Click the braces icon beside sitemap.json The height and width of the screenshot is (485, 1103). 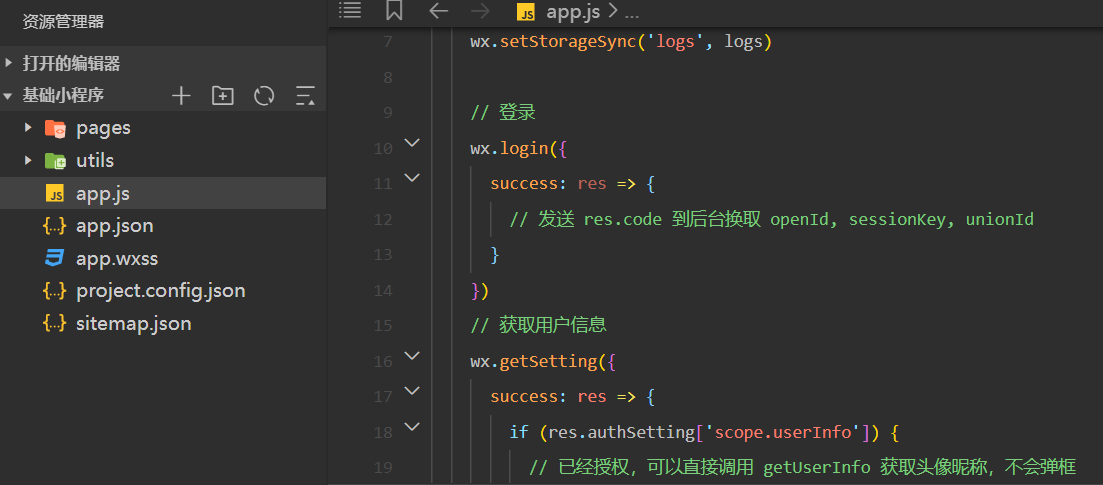click(x=55, y=323)
